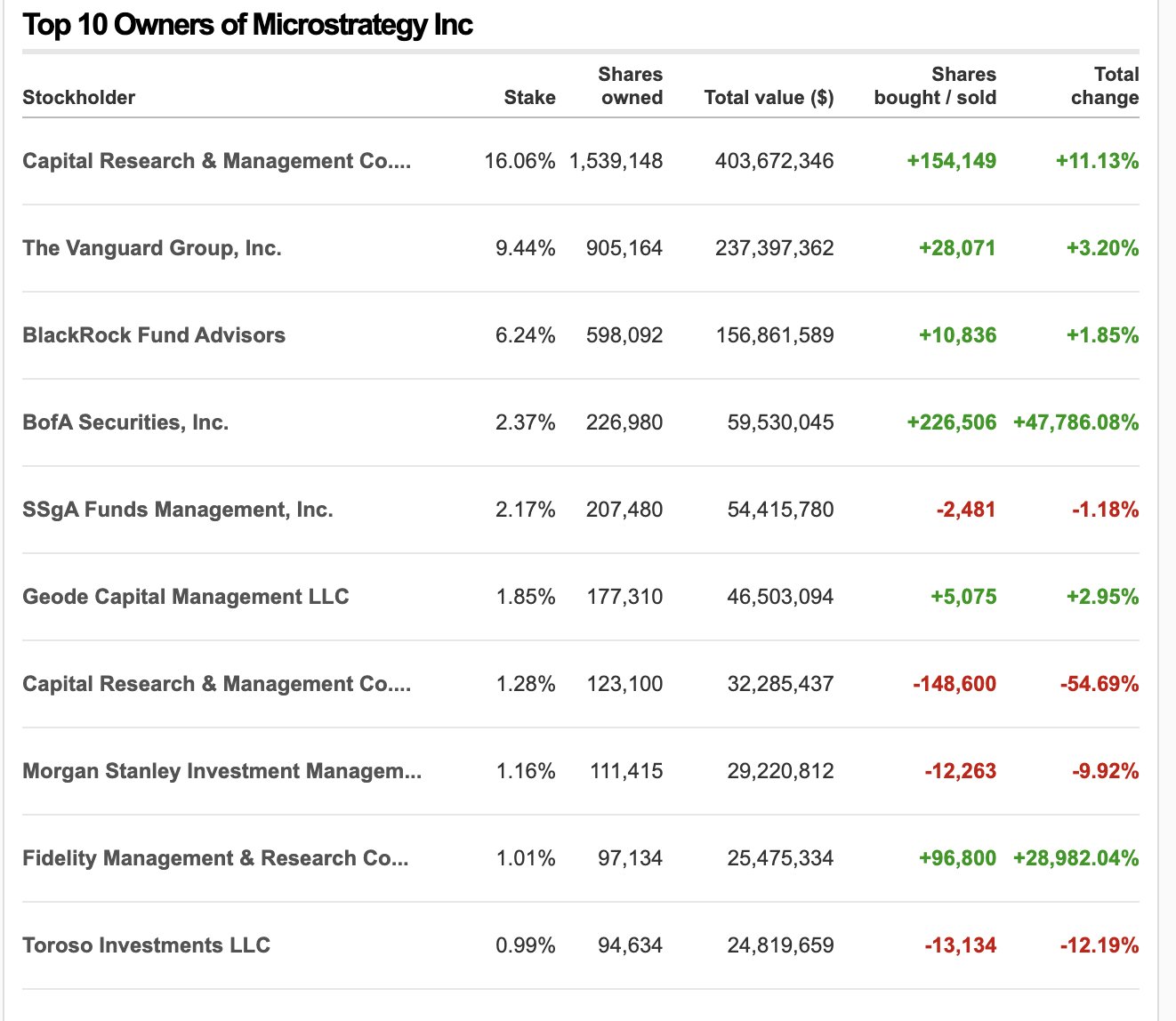Select the +10,836 shares bought figure
The image size is (1176, 1021).
tap(957, 335)
